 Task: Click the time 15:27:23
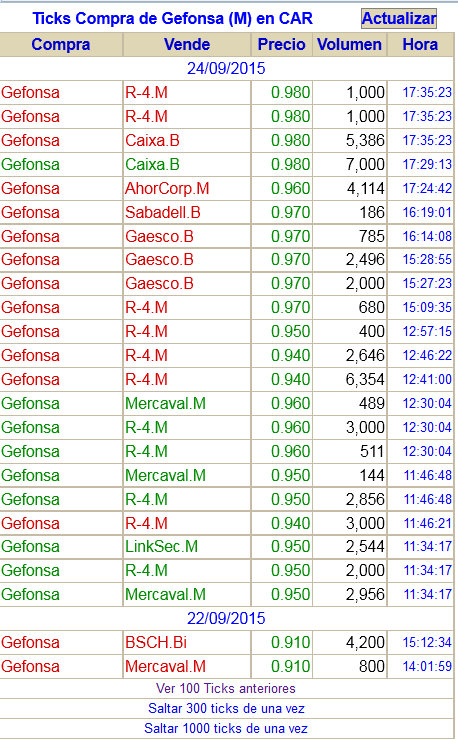(427, 284)
